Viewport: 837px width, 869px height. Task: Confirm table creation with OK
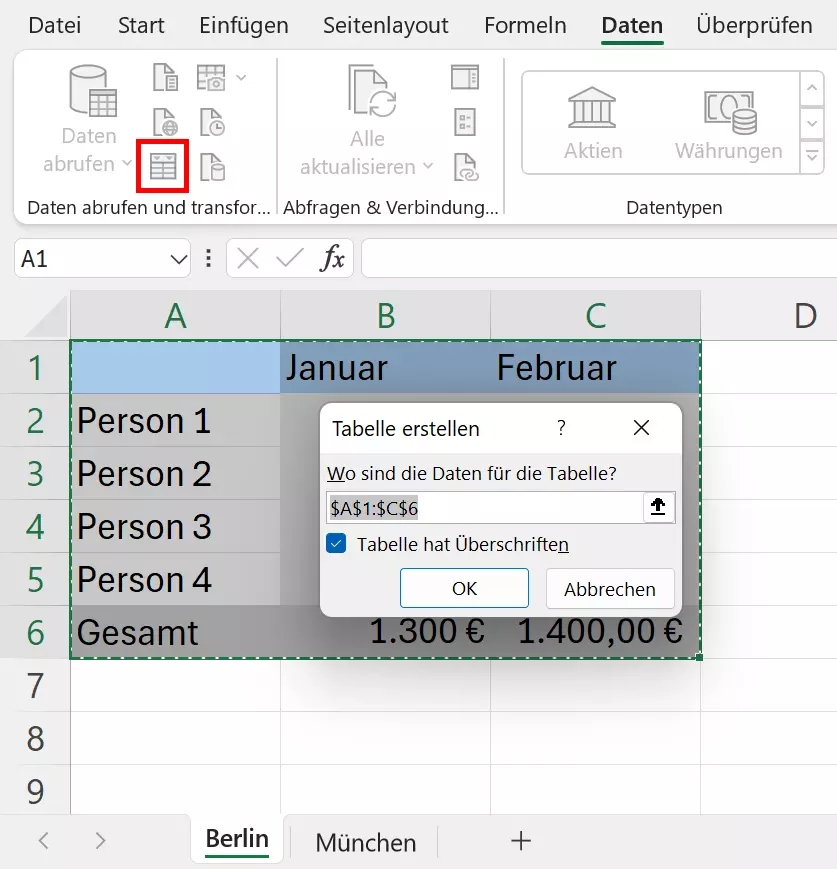pyautogui.click(x=464, y=588)
